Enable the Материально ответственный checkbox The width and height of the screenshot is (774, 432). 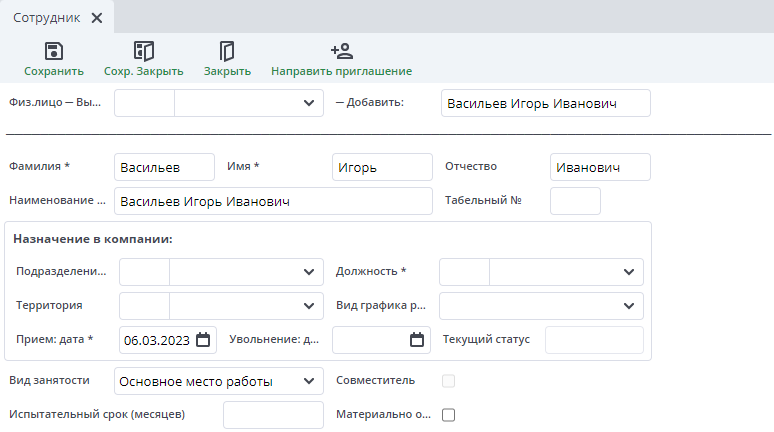pos(448,414)
